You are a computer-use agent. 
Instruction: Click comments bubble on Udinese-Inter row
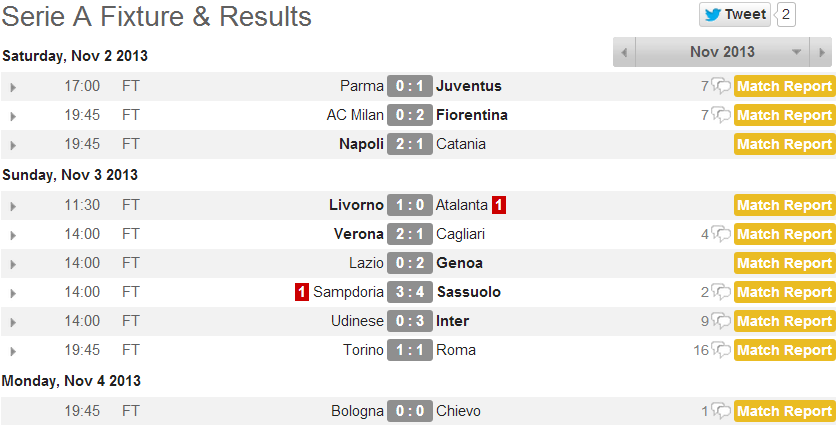[x=721, y=322]
